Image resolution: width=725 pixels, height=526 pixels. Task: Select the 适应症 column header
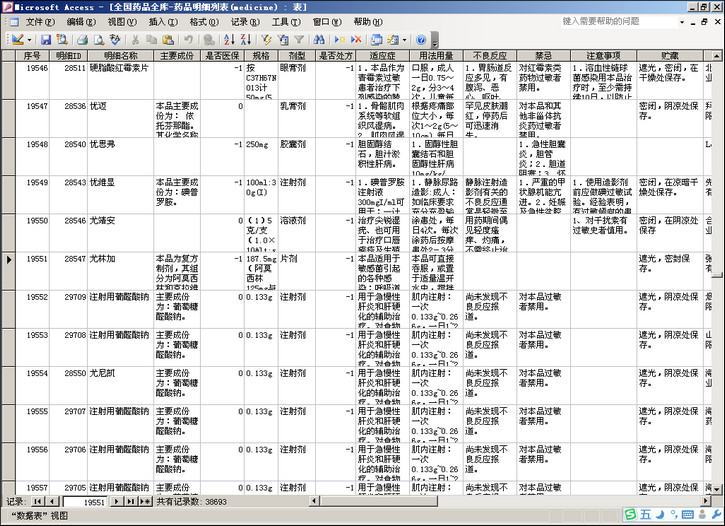pyautogui.click(x=382, y=56)
